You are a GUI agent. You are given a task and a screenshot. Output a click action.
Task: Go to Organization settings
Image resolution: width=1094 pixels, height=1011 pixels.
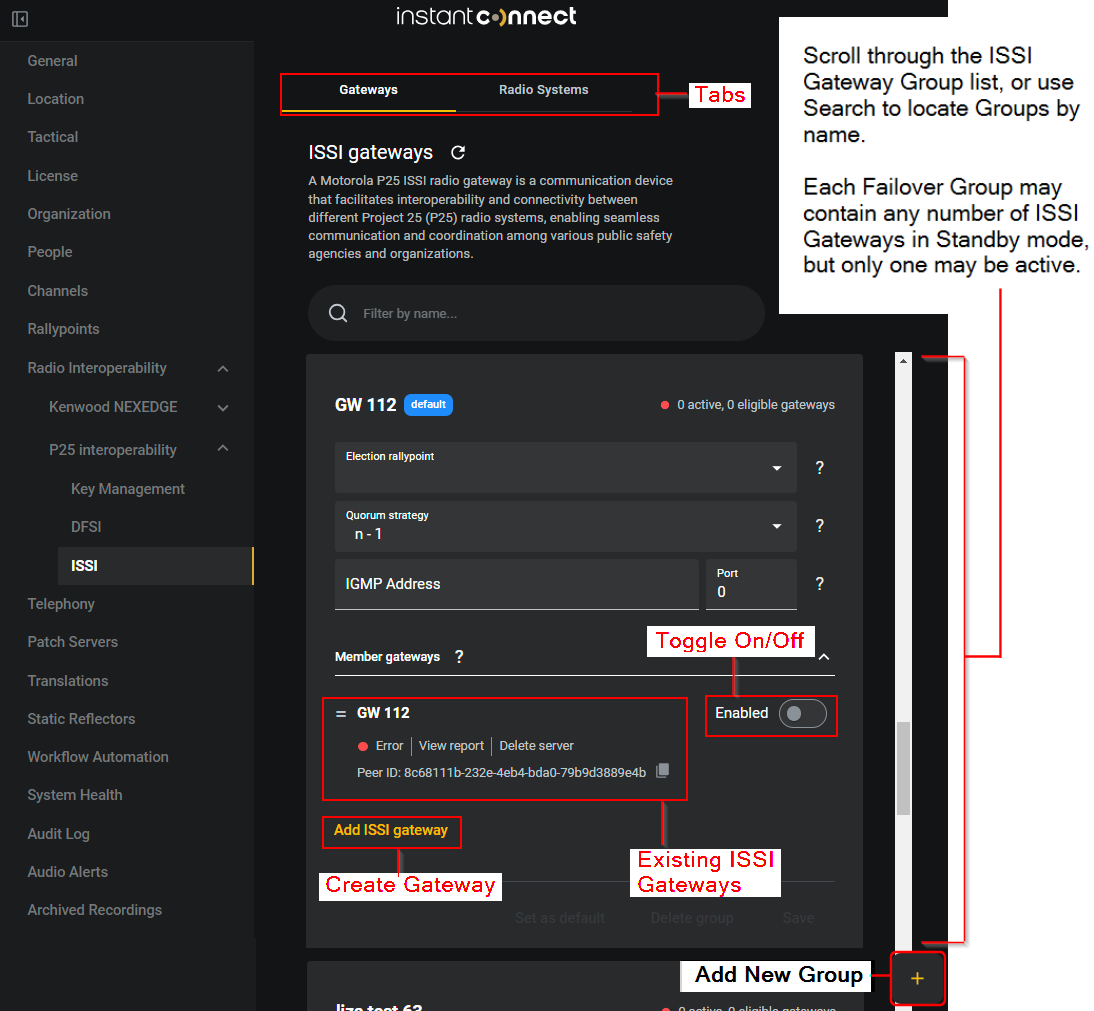(x=69, y=214)
